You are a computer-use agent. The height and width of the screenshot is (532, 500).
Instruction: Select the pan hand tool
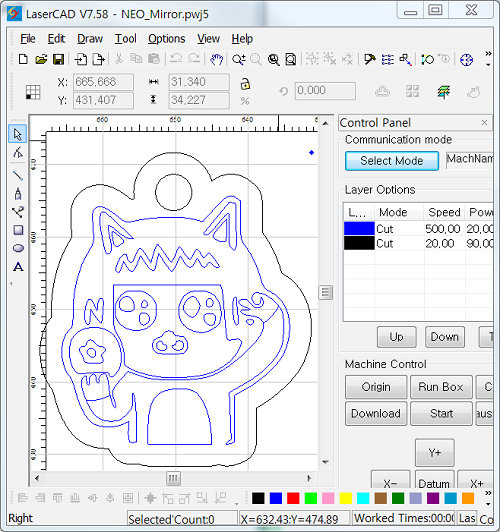pyautogui.click(x=216, y=59)
